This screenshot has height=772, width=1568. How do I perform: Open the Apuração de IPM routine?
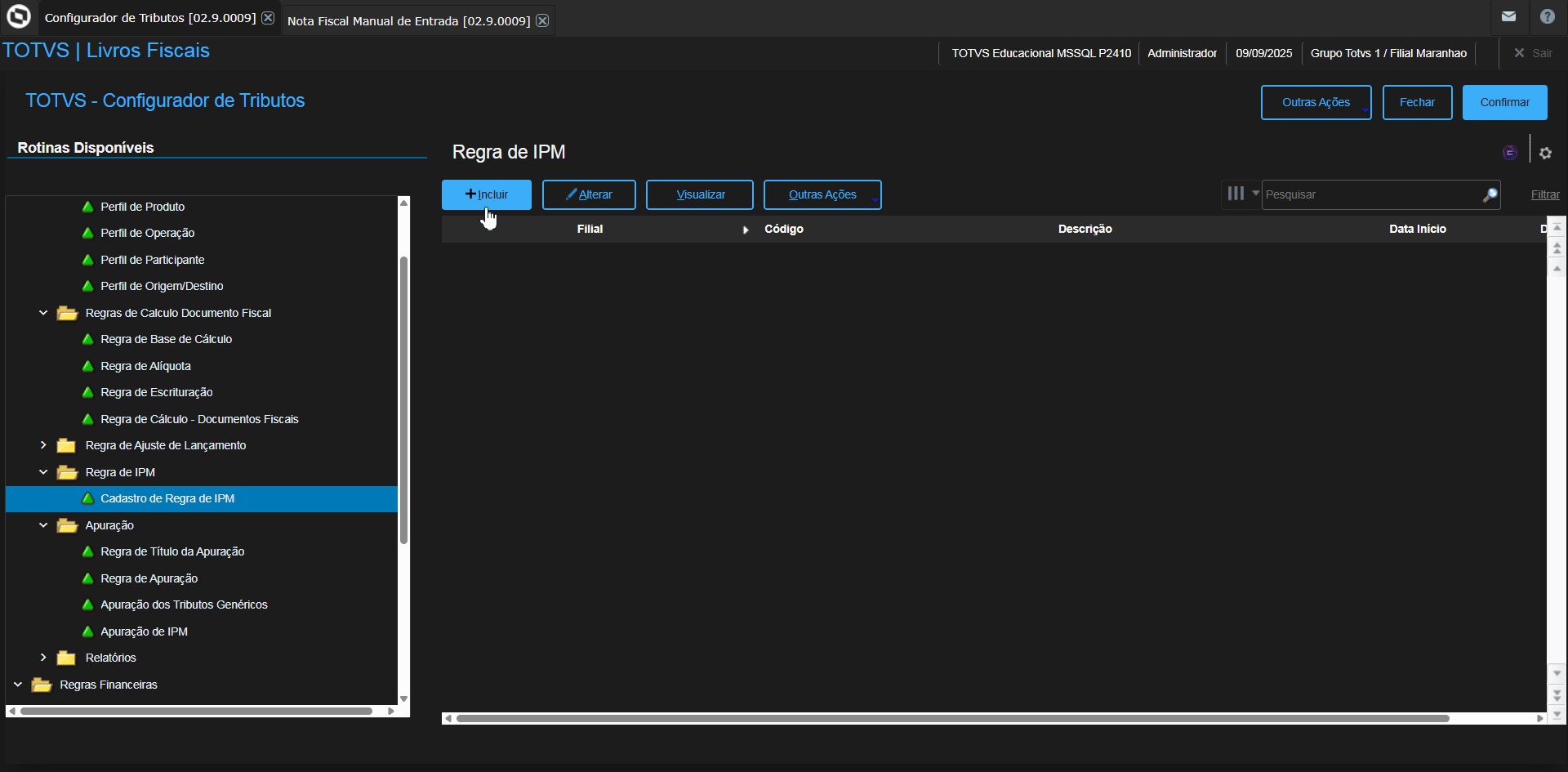point(144,631)
